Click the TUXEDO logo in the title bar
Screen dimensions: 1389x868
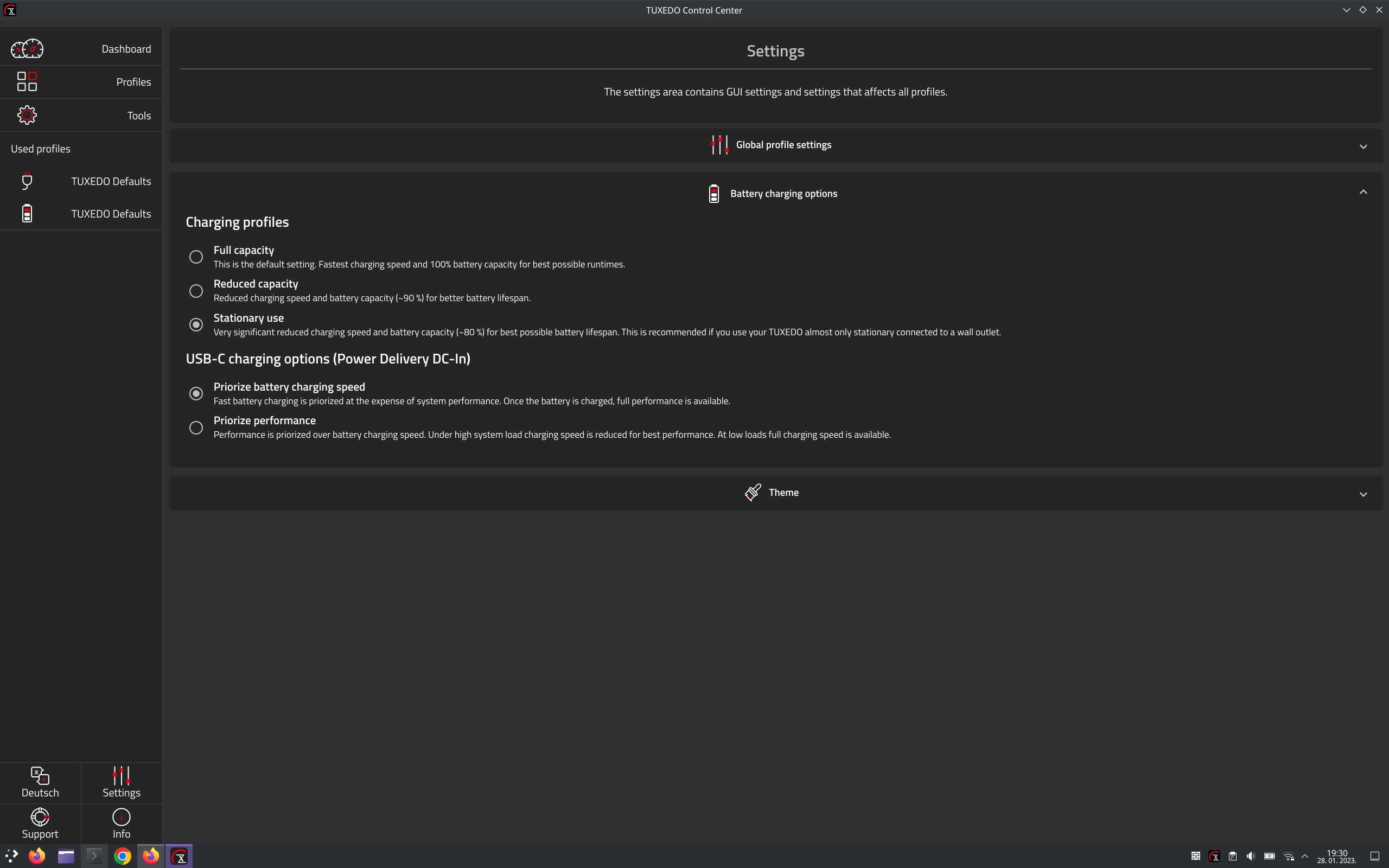[10, 10]
